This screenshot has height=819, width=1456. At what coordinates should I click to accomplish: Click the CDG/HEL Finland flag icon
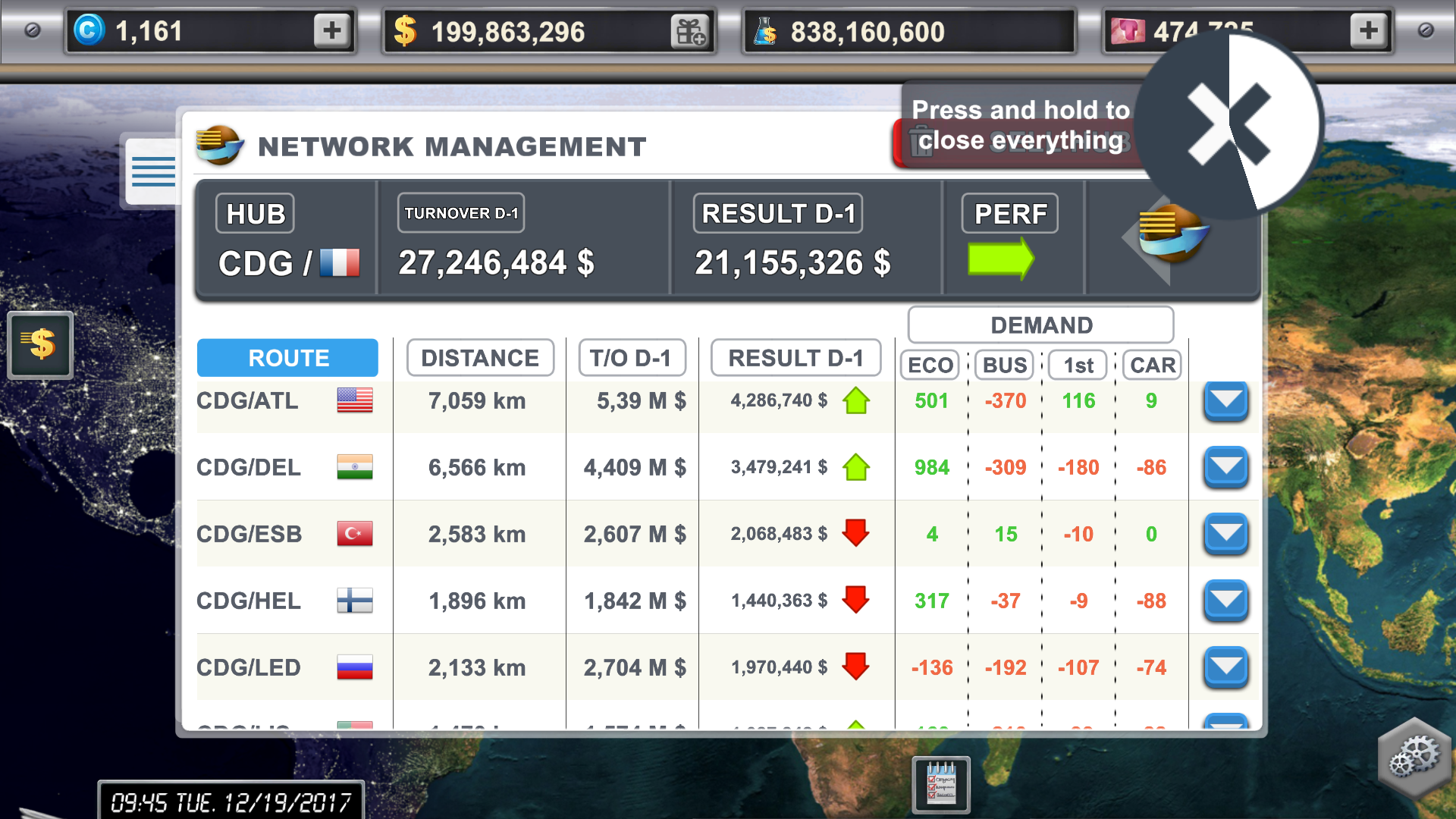coord(355,600)
